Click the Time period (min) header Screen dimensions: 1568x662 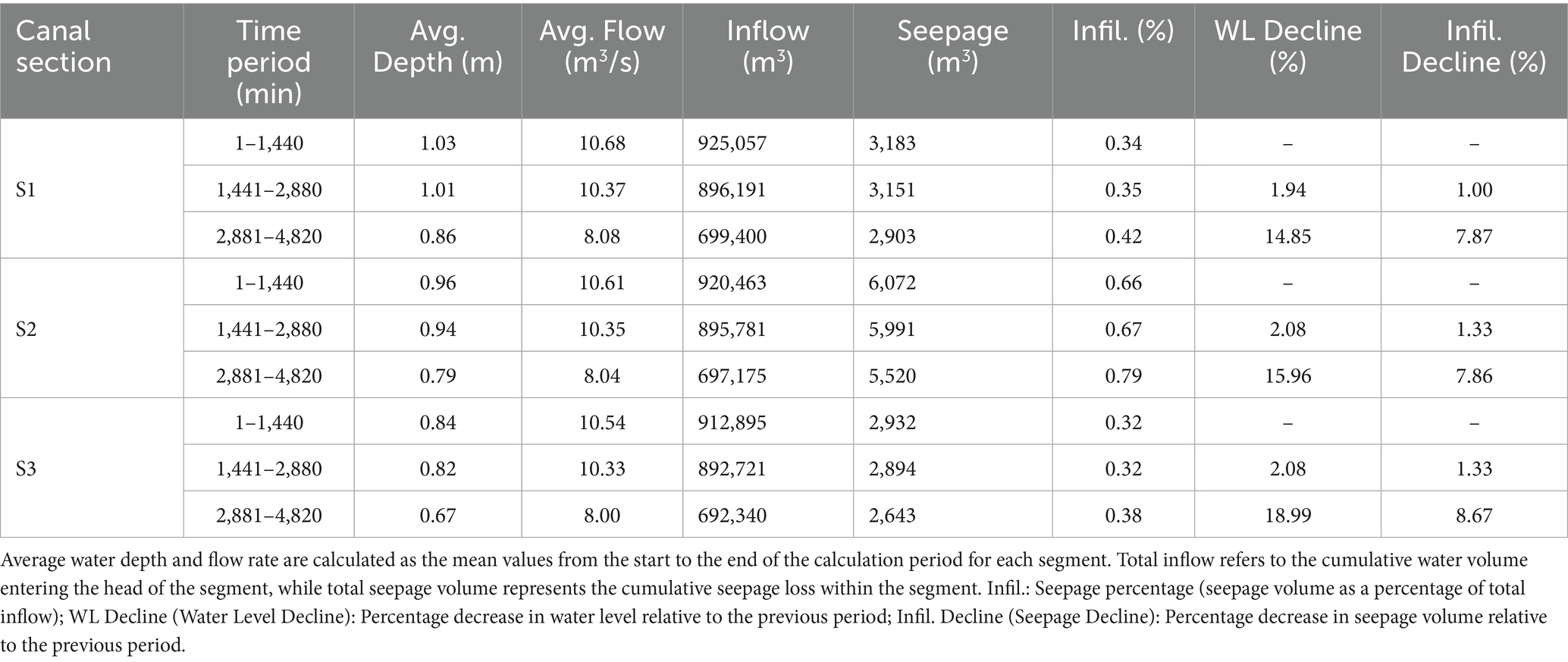[x=268, y=61]
